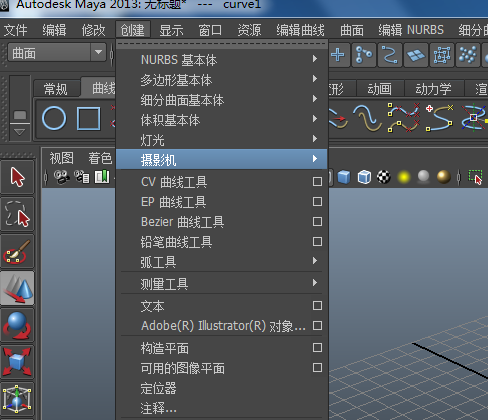Screen dimensions: 488x420
Task: Click the NURBS circle shelf icon
Action: (54, 118)
